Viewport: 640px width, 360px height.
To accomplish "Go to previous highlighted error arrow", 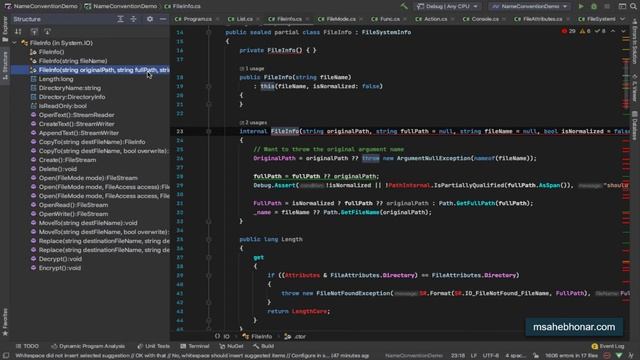I will [x=613, y=31].
